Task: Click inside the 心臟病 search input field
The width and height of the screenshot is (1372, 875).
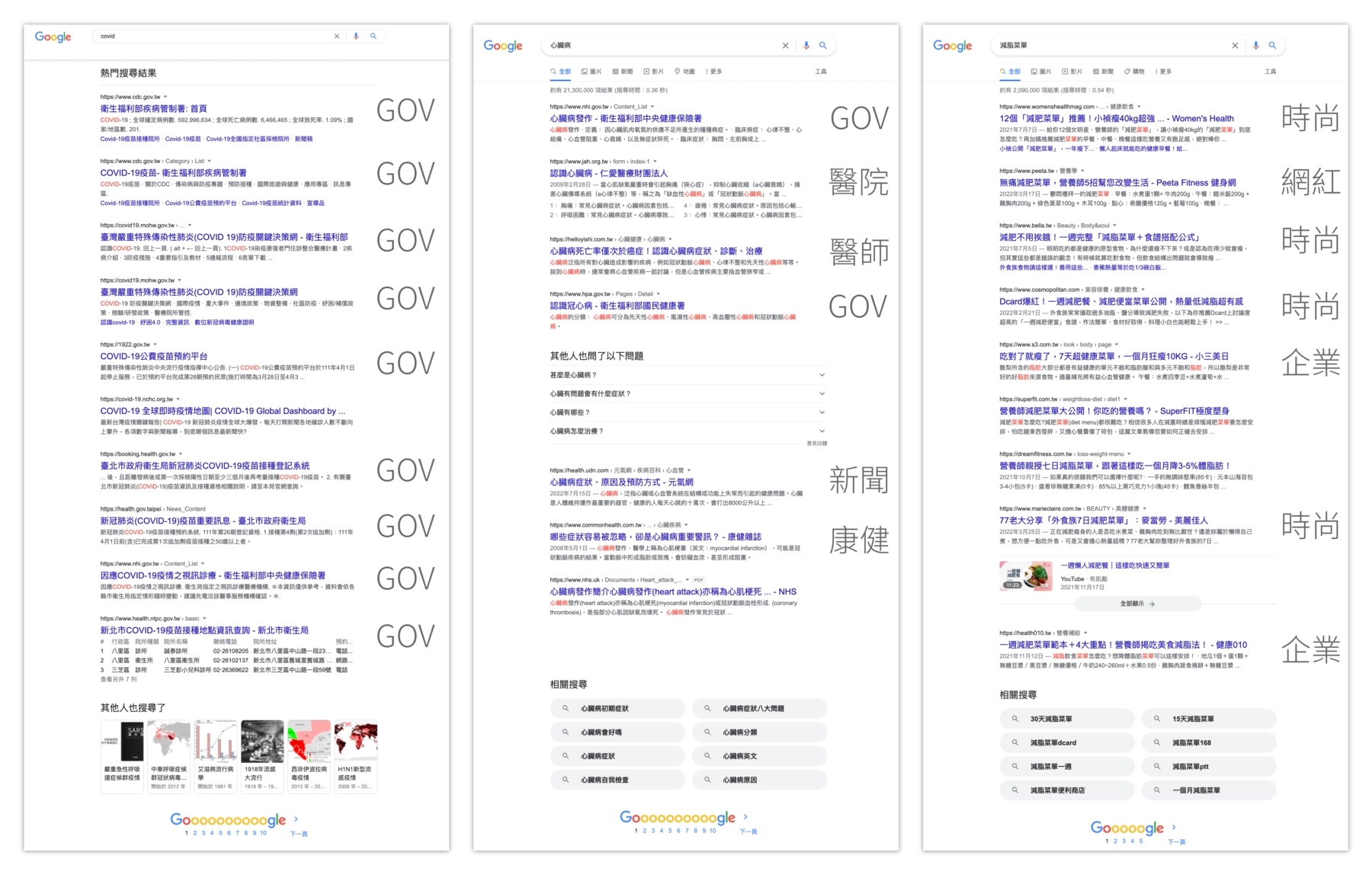Action: tap(656, 46)
